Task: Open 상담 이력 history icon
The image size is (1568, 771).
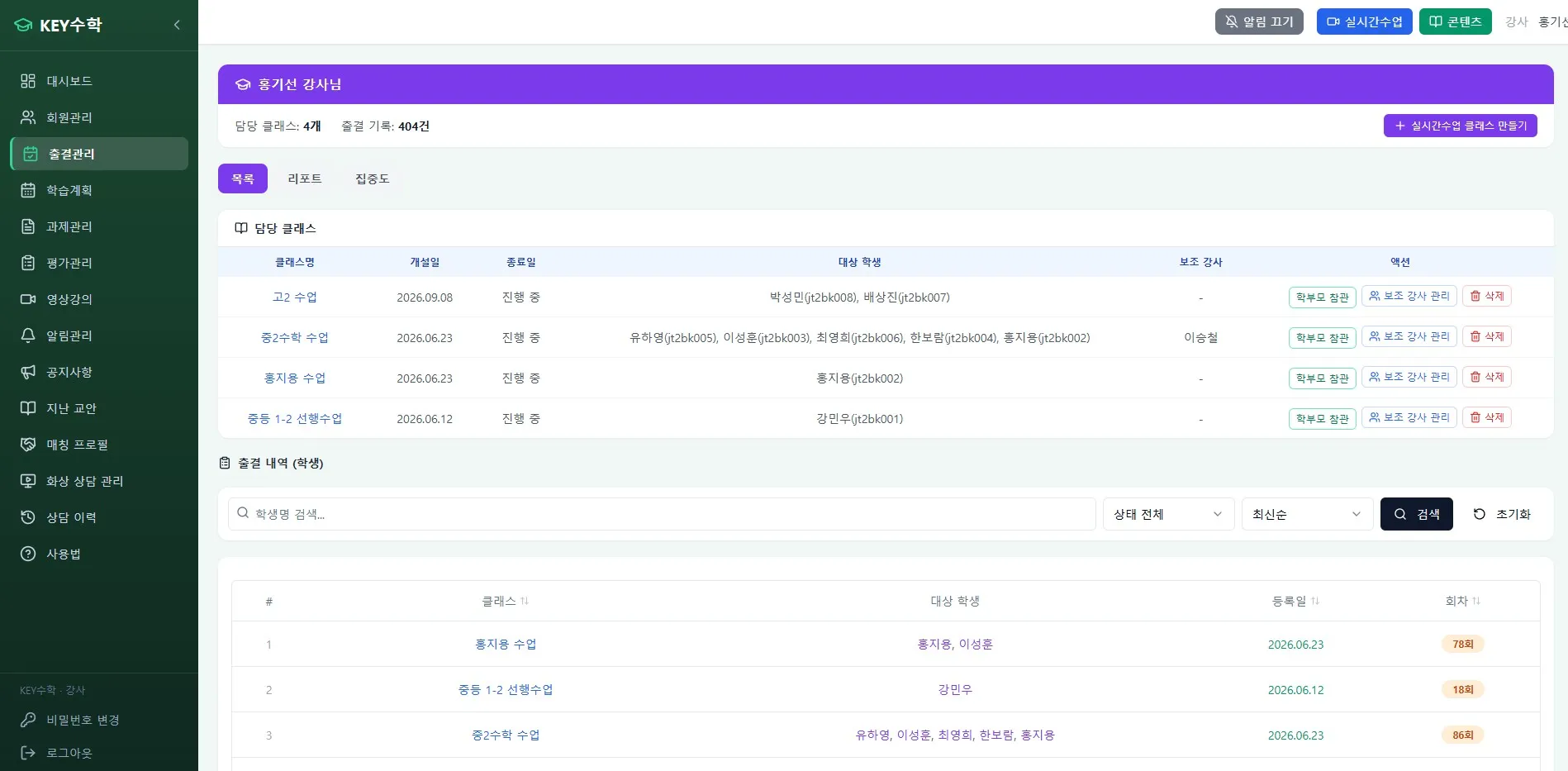Action: [28, 517]
